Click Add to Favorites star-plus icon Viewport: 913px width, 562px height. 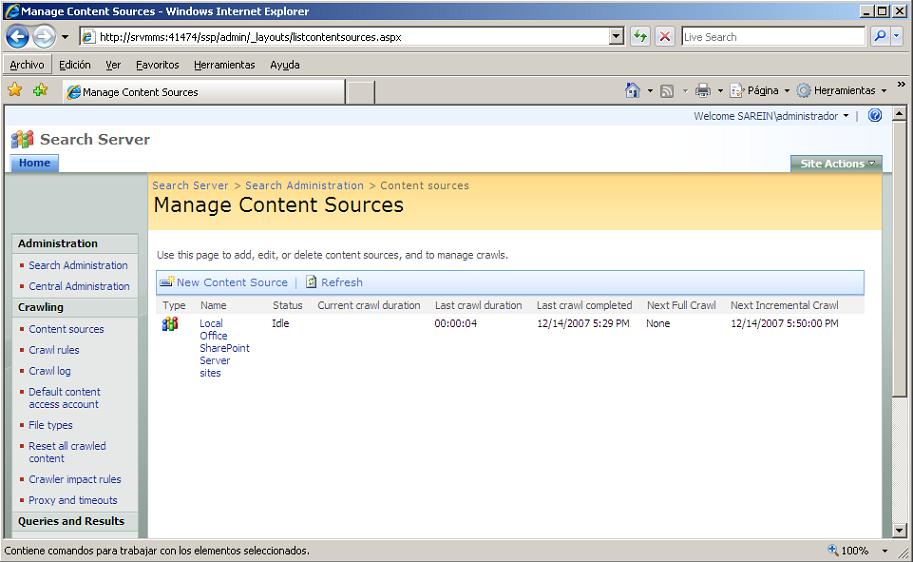tap(40, 90)
